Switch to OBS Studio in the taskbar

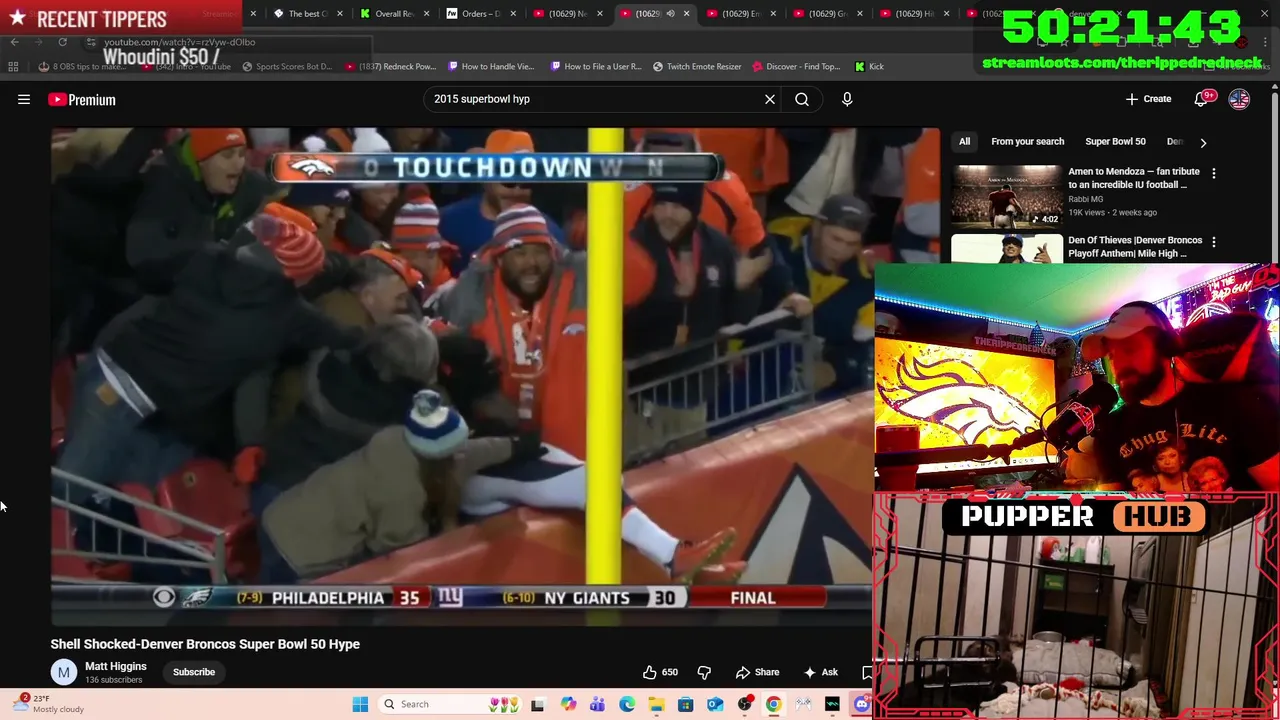tap(744, 704)
